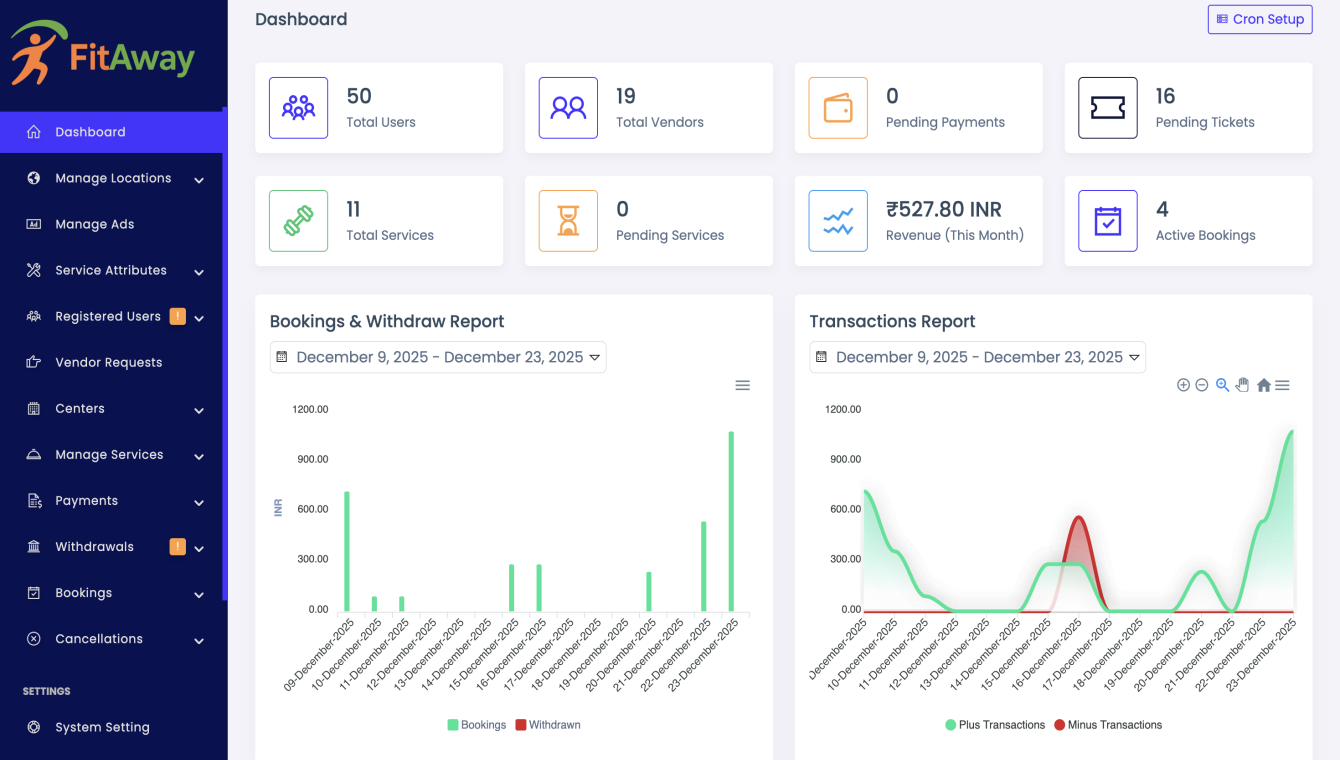Click the home reset icon on Transactions chart

[1263, 385]
